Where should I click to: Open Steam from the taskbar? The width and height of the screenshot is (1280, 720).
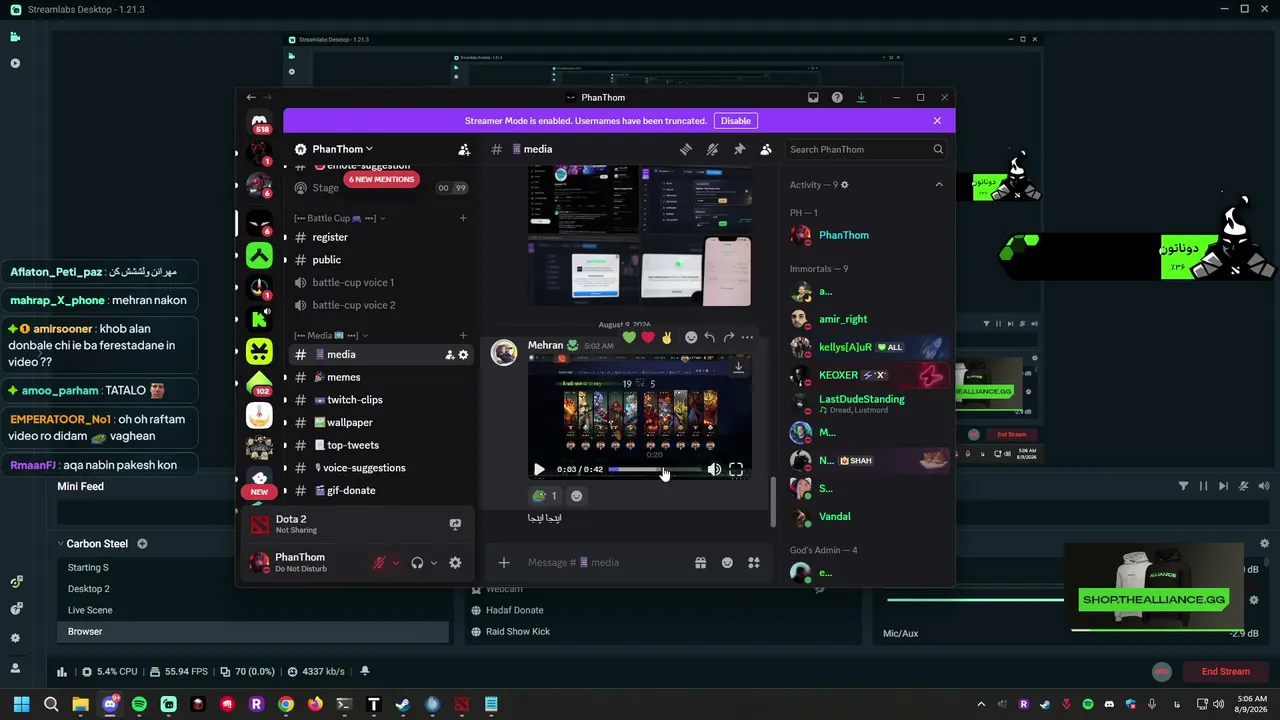pos(403,704)
